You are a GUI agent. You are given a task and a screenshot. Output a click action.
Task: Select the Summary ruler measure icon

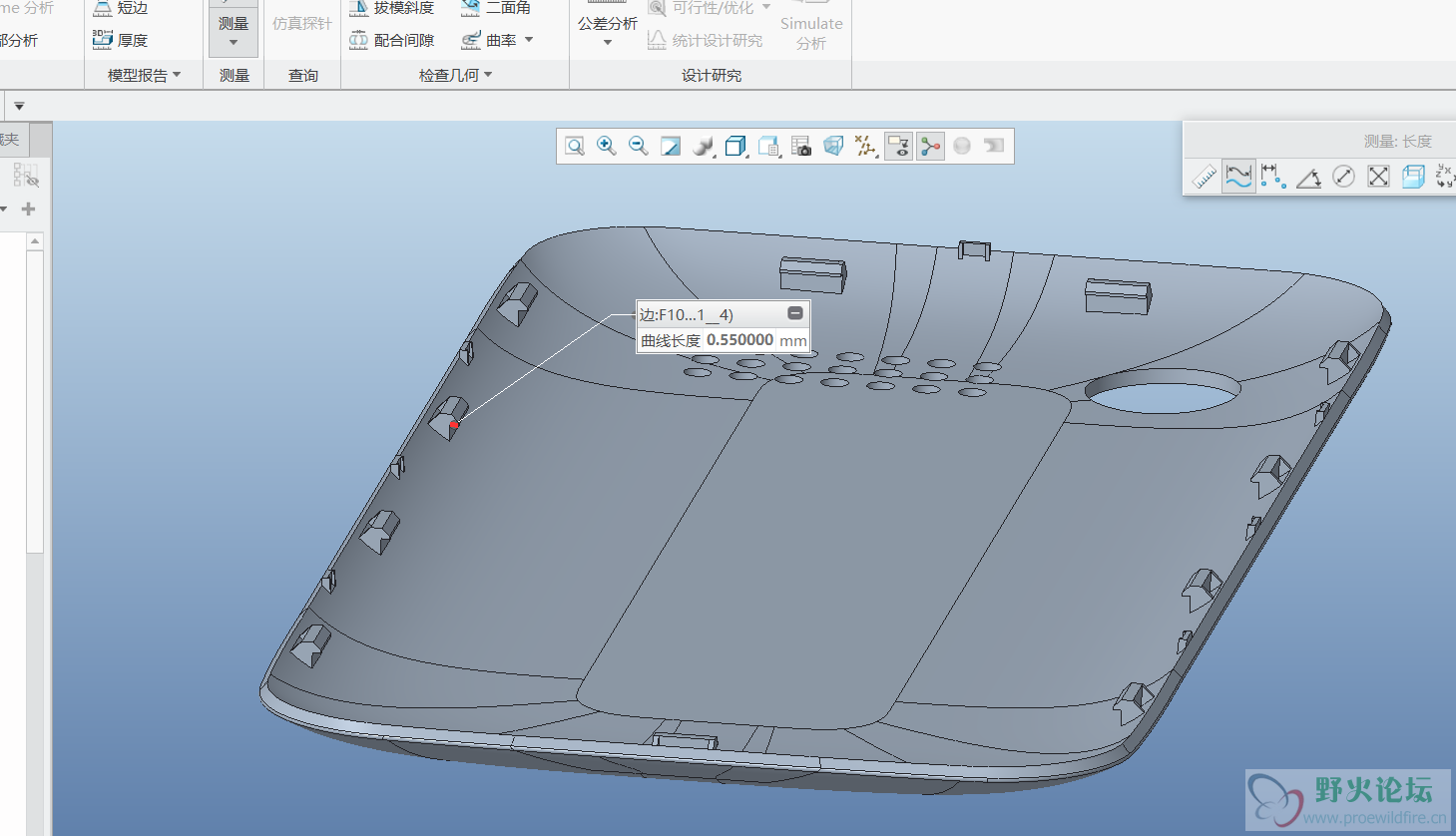tap(1205, 177)
